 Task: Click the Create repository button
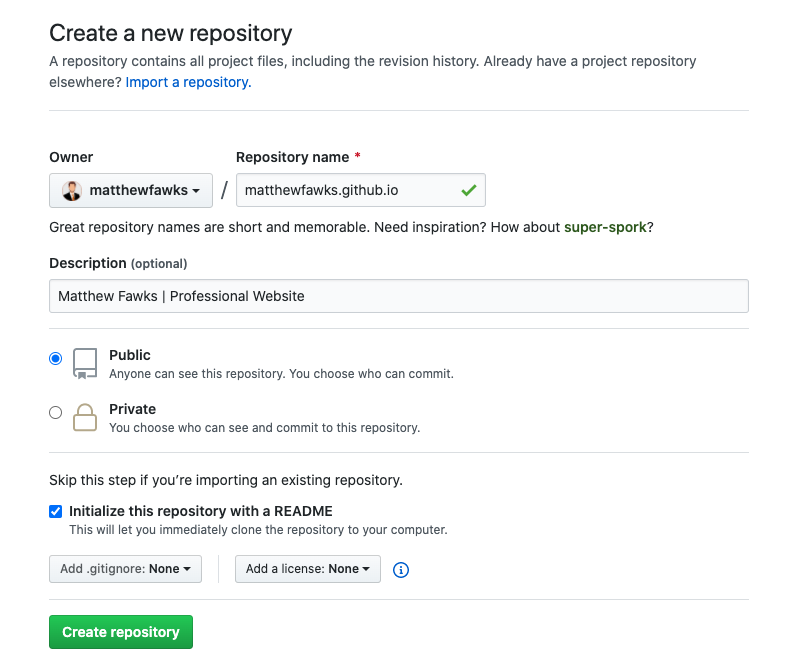point(121,632)
